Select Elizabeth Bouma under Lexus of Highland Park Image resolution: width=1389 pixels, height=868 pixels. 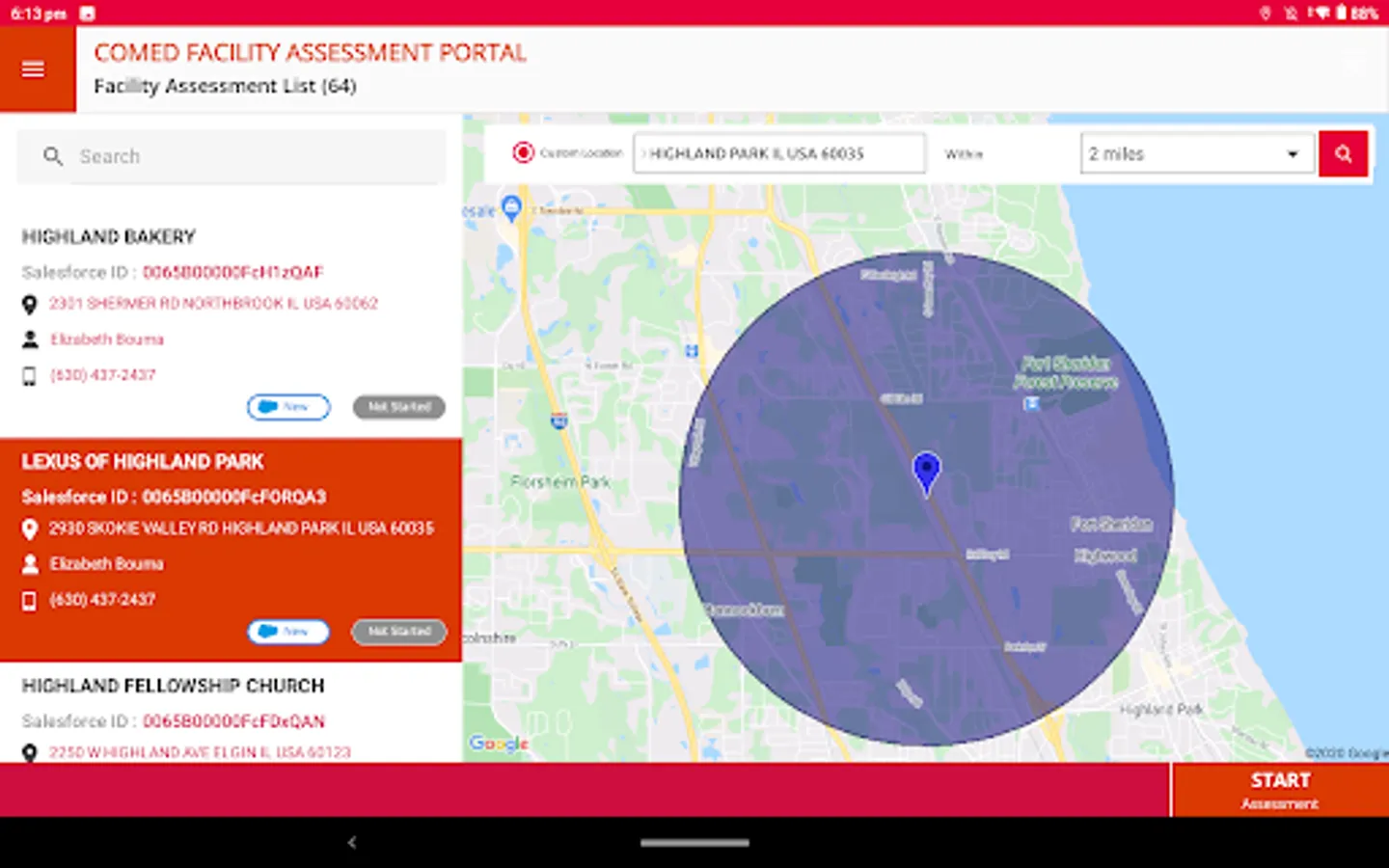tap(106, 564)
